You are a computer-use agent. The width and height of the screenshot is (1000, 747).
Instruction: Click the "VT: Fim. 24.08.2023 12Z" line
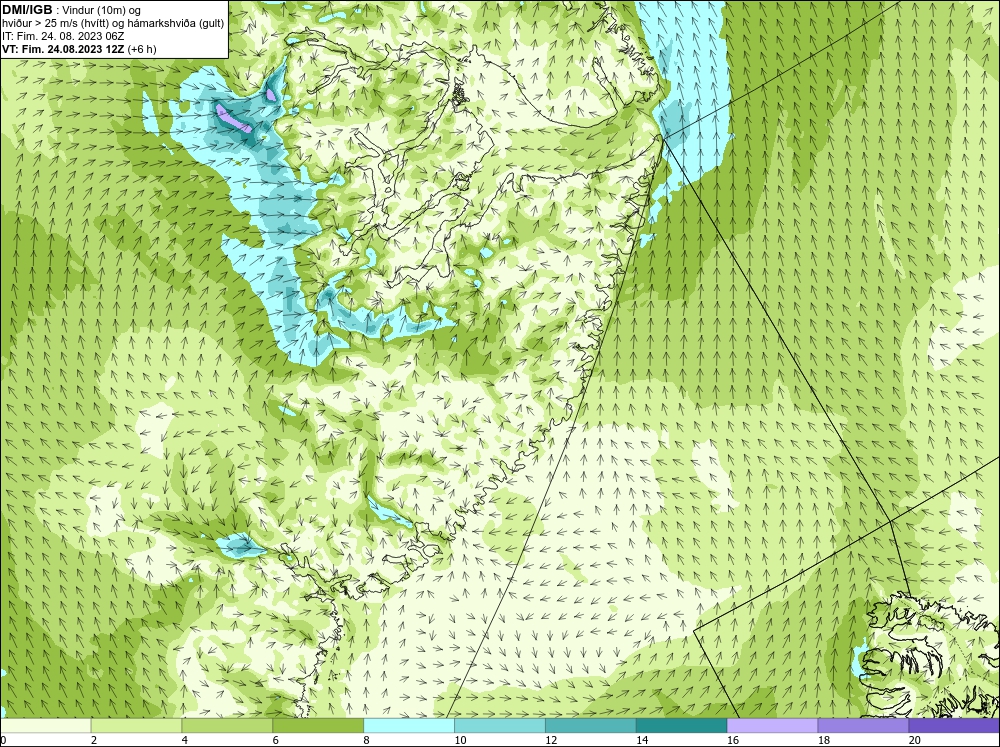tap(64, 49)
